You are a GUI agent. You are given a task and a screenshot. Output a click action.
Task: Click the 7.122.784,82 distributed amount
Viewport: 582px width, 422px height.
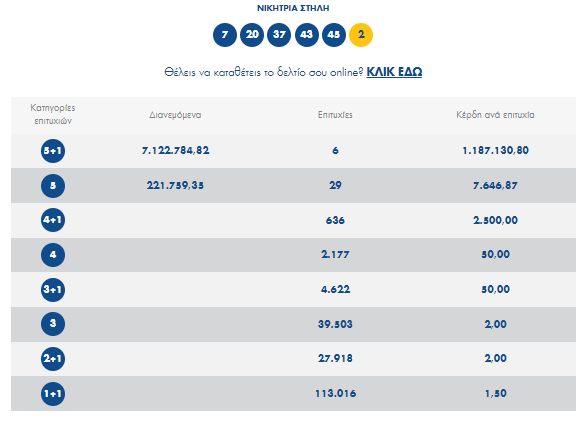175,150
